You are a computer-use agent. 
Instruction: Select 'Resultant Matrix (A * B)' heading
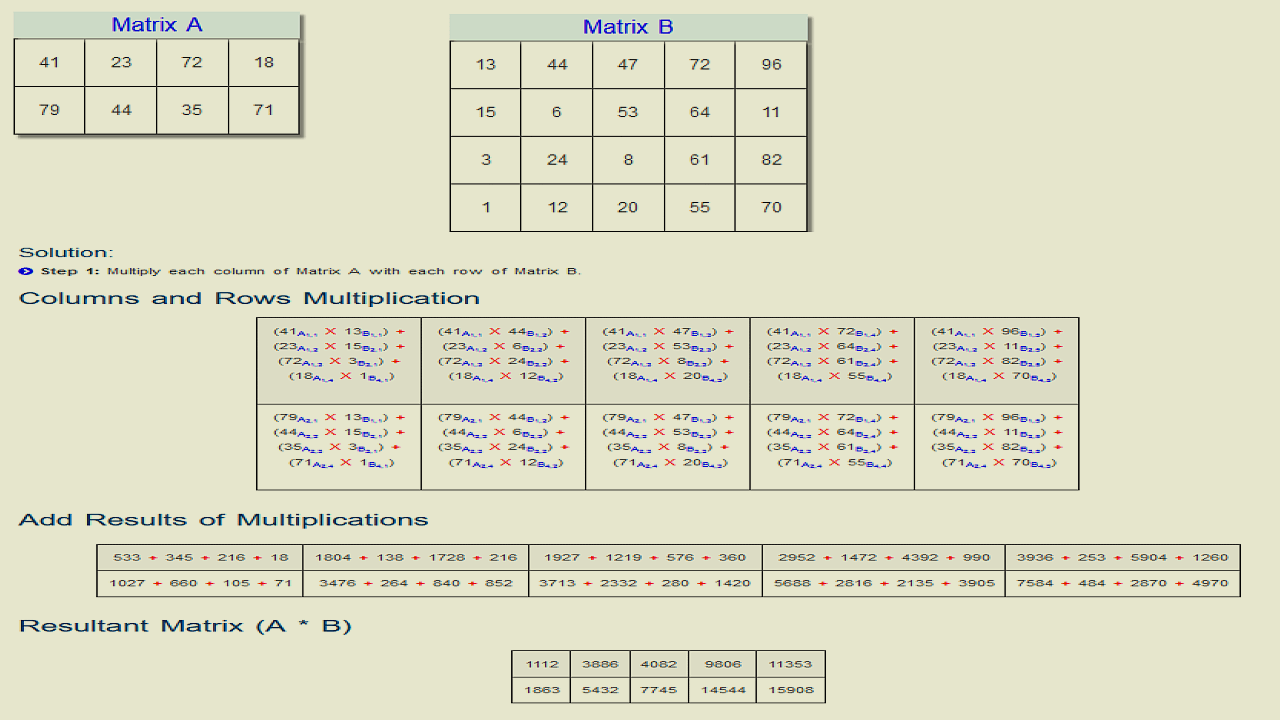pyautogui.click(x=186, y=626)
